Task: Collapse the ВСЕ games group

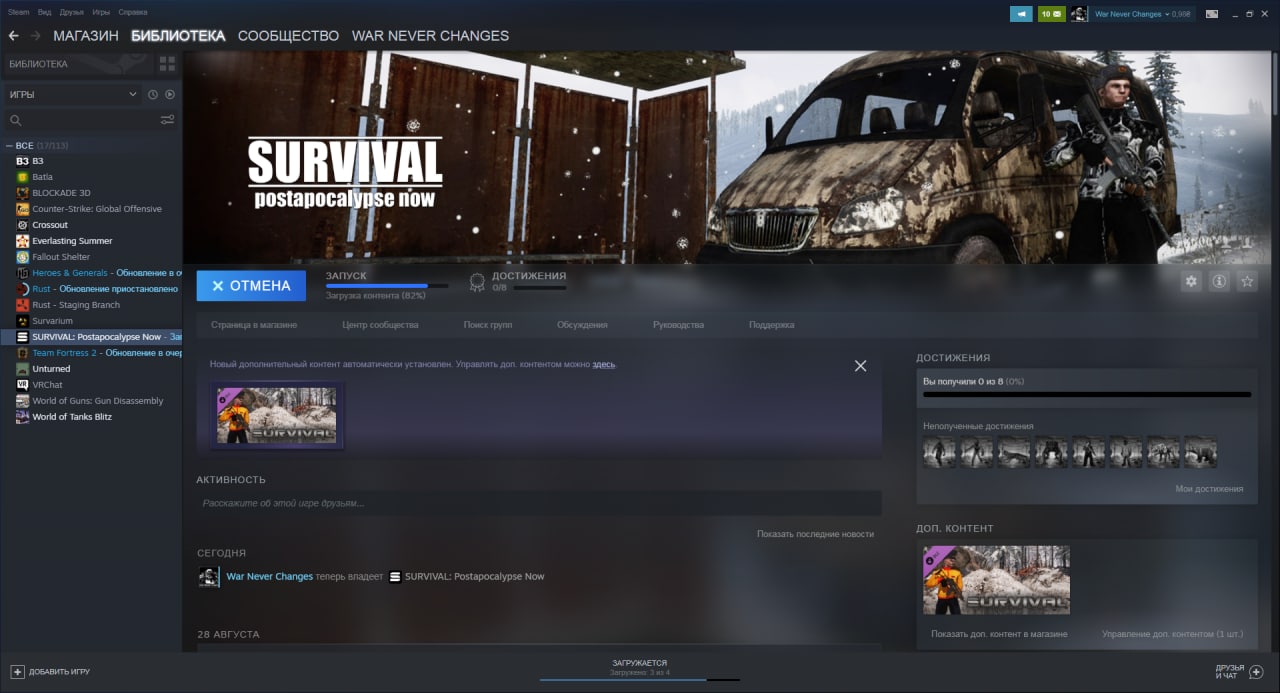Action: point(10,145)
